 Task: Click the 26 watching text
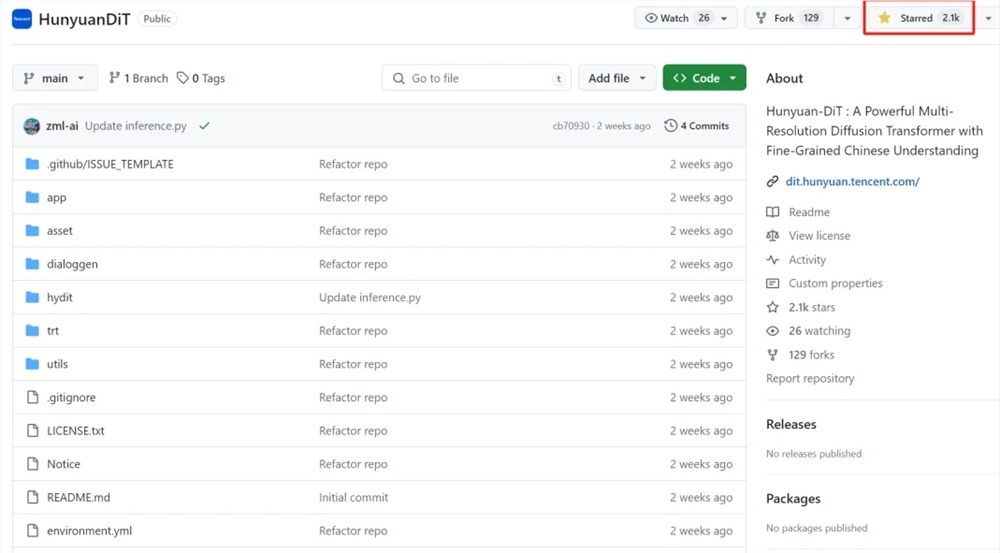click(820, 331)
